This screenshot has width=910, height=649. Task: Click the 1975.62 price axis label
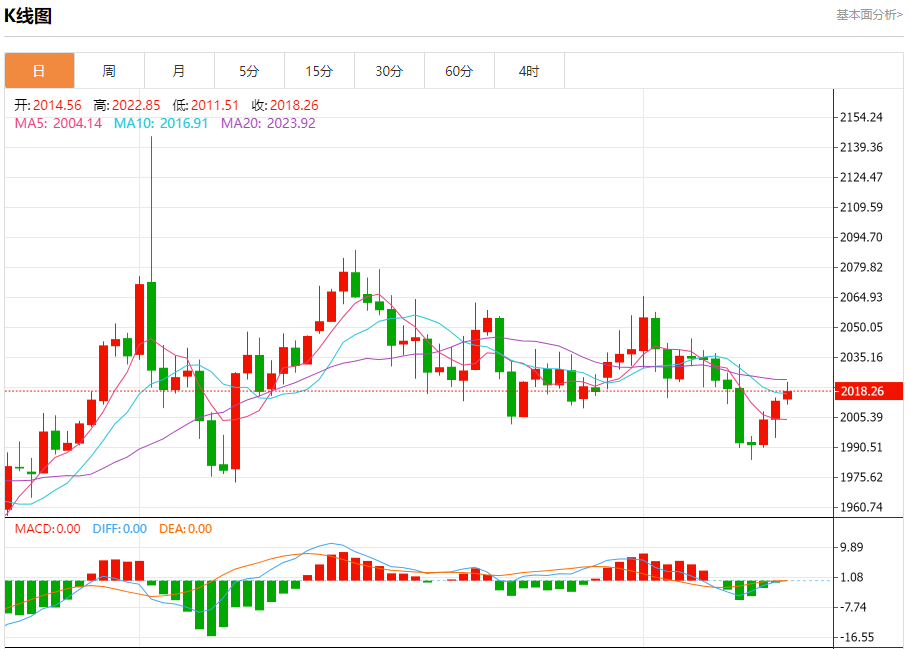[x=861, y=478]
